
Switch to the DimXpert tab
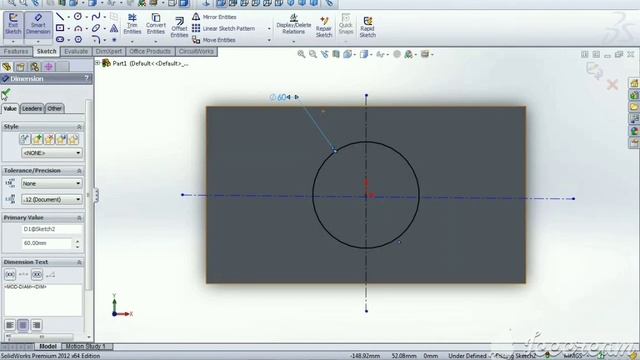point(109,51)
